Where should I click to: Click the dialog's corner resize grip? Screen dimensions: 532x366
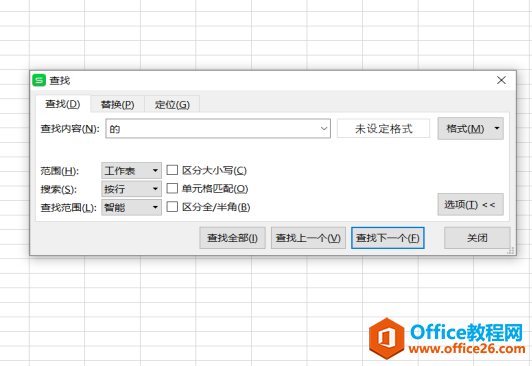(511, 251)
